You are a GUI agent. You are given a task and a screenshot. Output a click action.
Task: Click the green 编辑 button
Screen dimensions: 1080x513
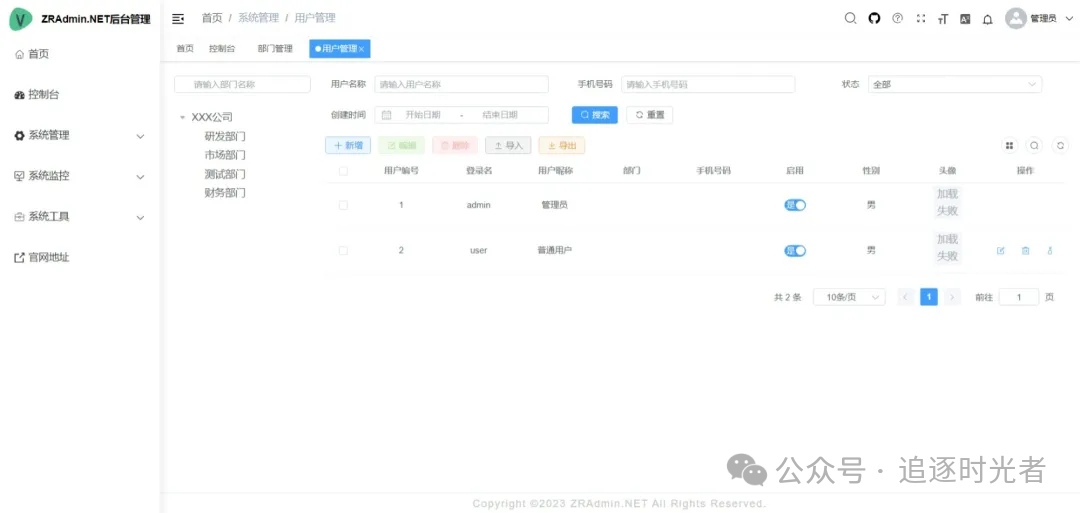tap(402, 145)
